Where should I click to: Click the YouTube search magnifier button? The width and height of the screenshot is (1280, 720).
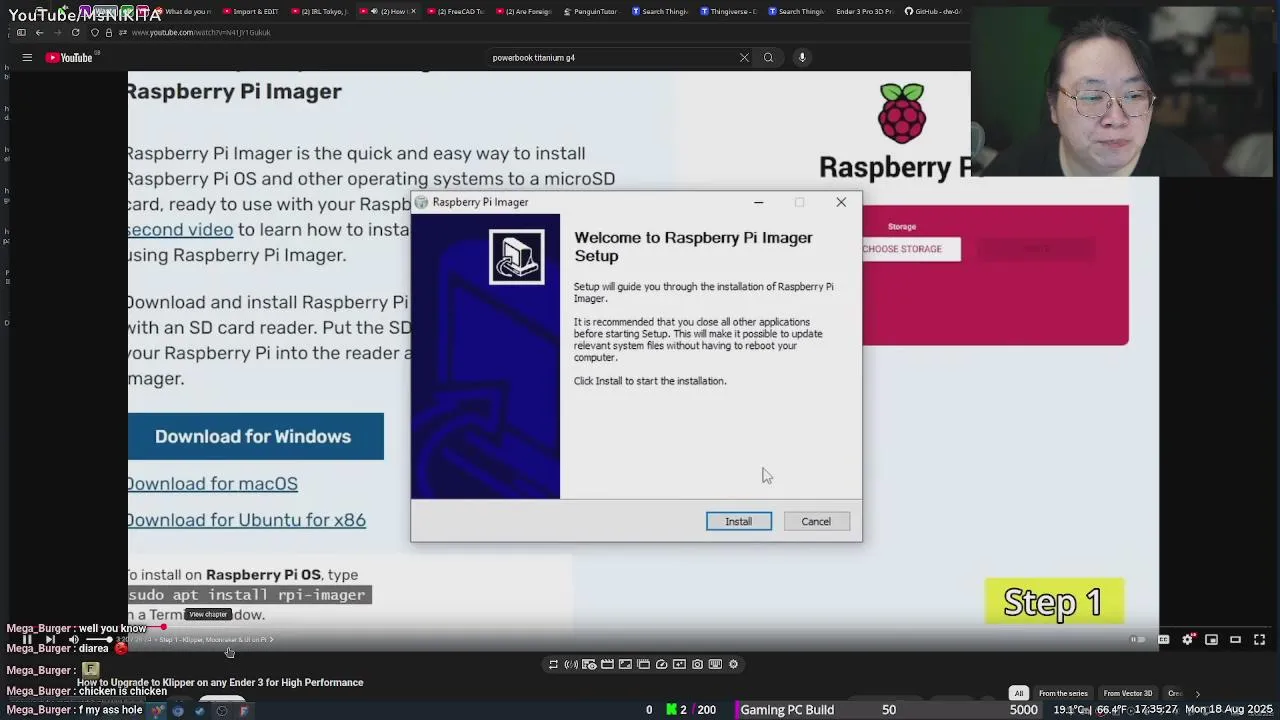[x=768, y=58]
